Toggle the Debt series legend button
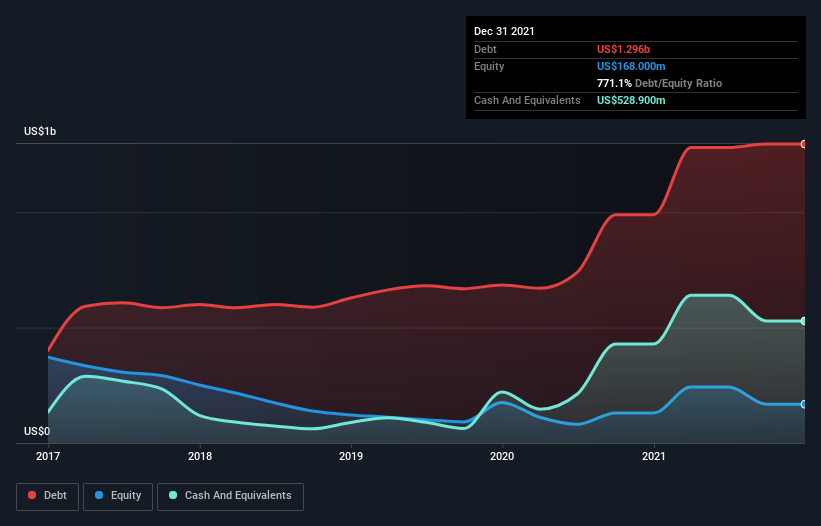Screen dimensions: 821x526 click(48, 496)
